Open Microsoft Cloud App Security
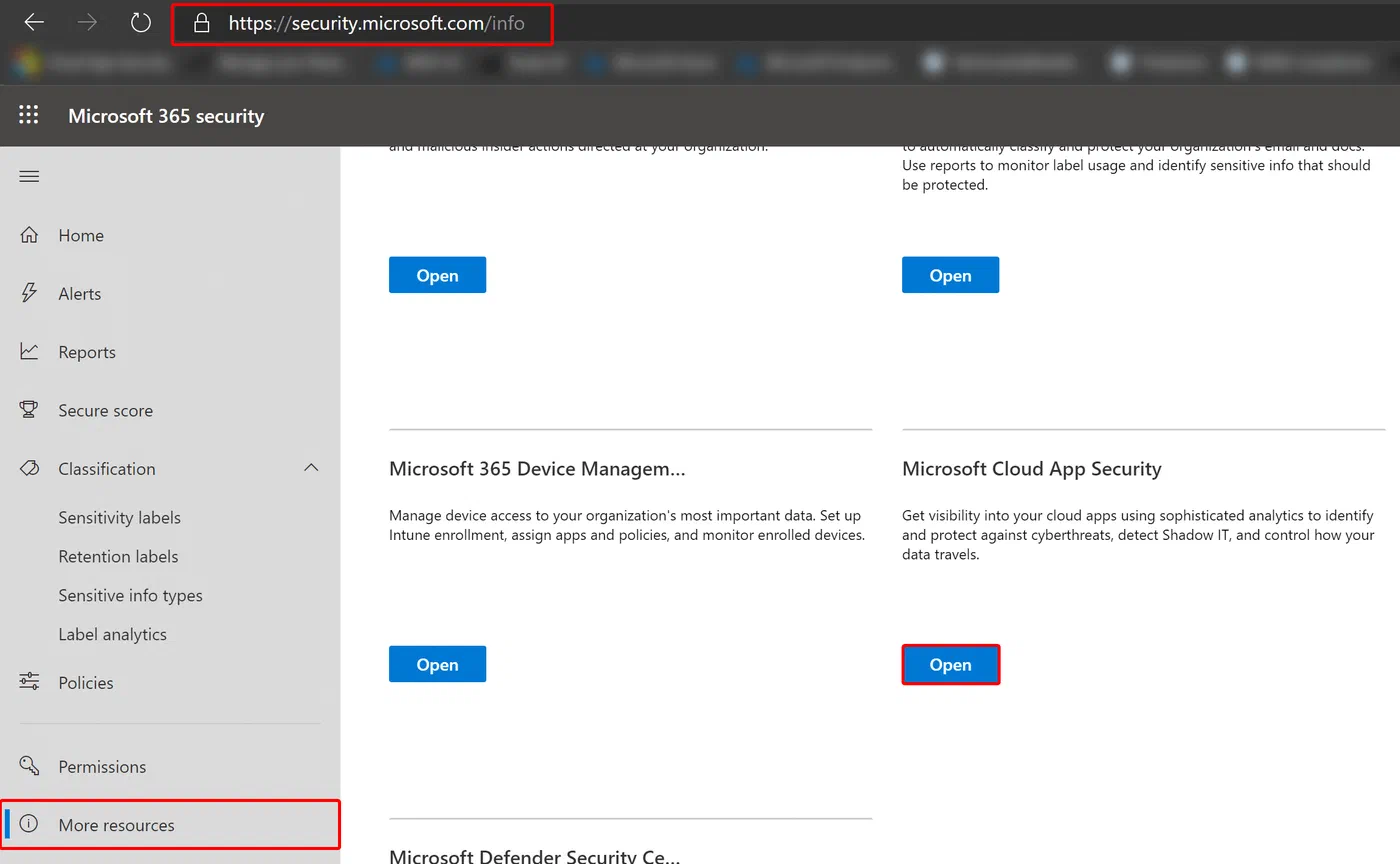This screenshot has width=1400, height=864. tap(950, 664)
